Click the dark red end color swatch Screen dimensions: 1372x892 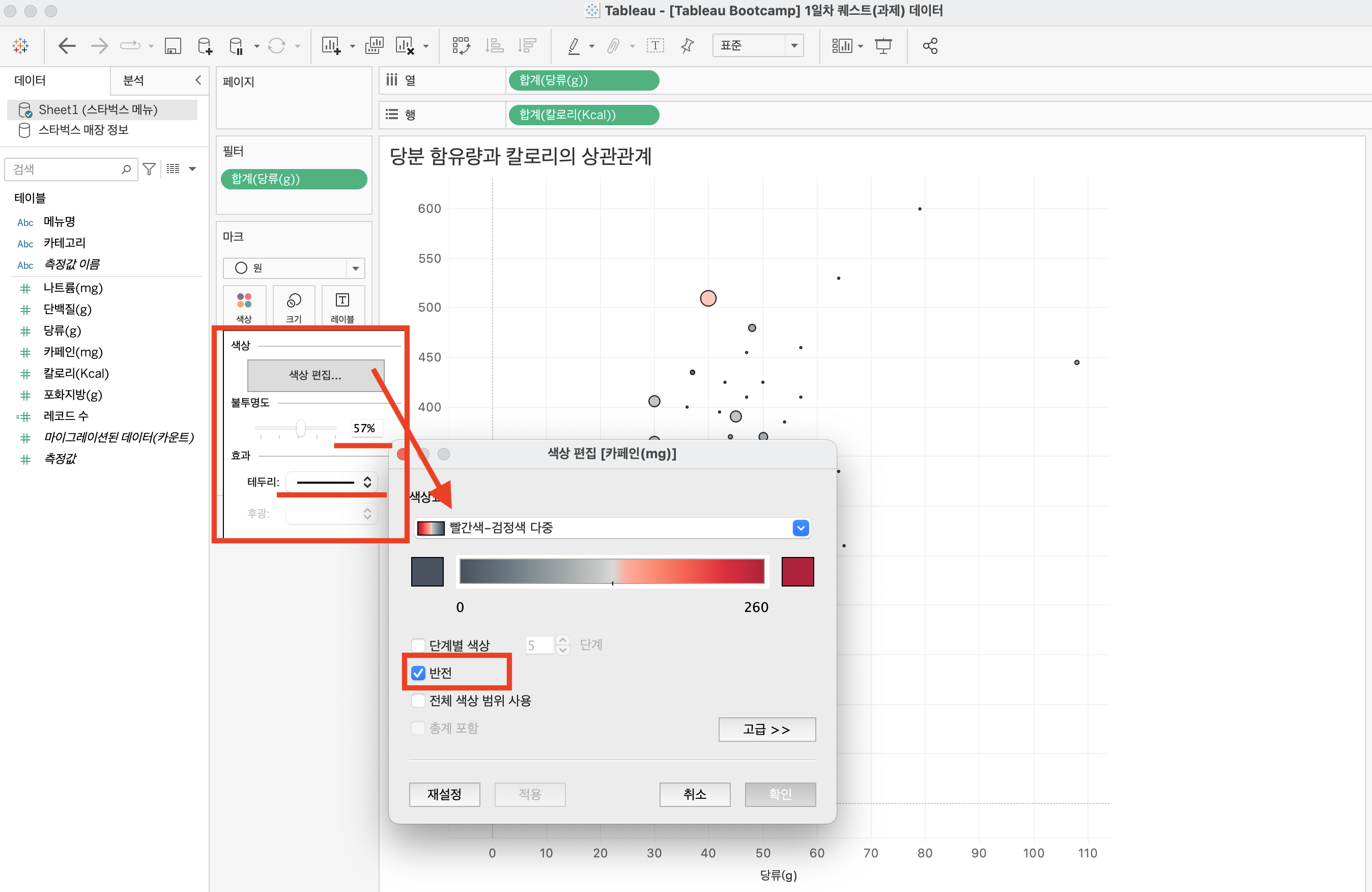point(797,571)
